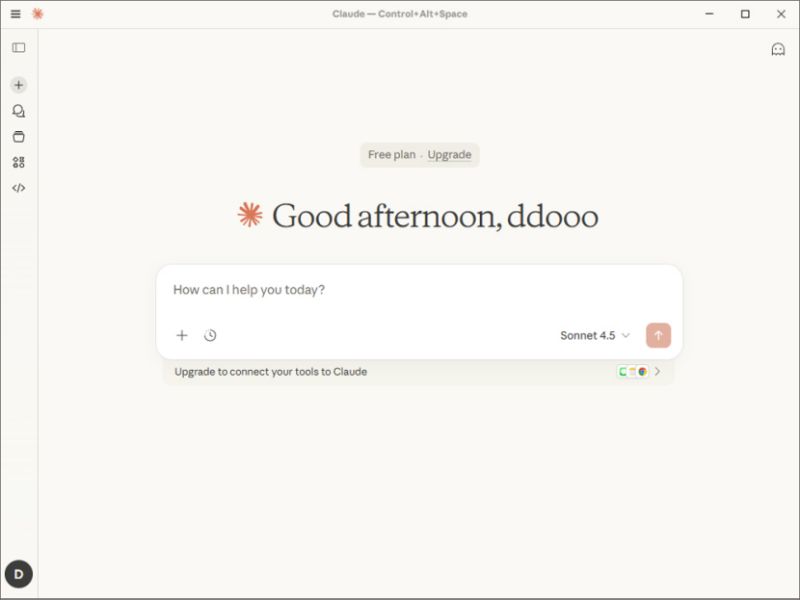Open the Sonnet 4.5 model dropdown
800x600 pixels.
click(x=595, y=335)
